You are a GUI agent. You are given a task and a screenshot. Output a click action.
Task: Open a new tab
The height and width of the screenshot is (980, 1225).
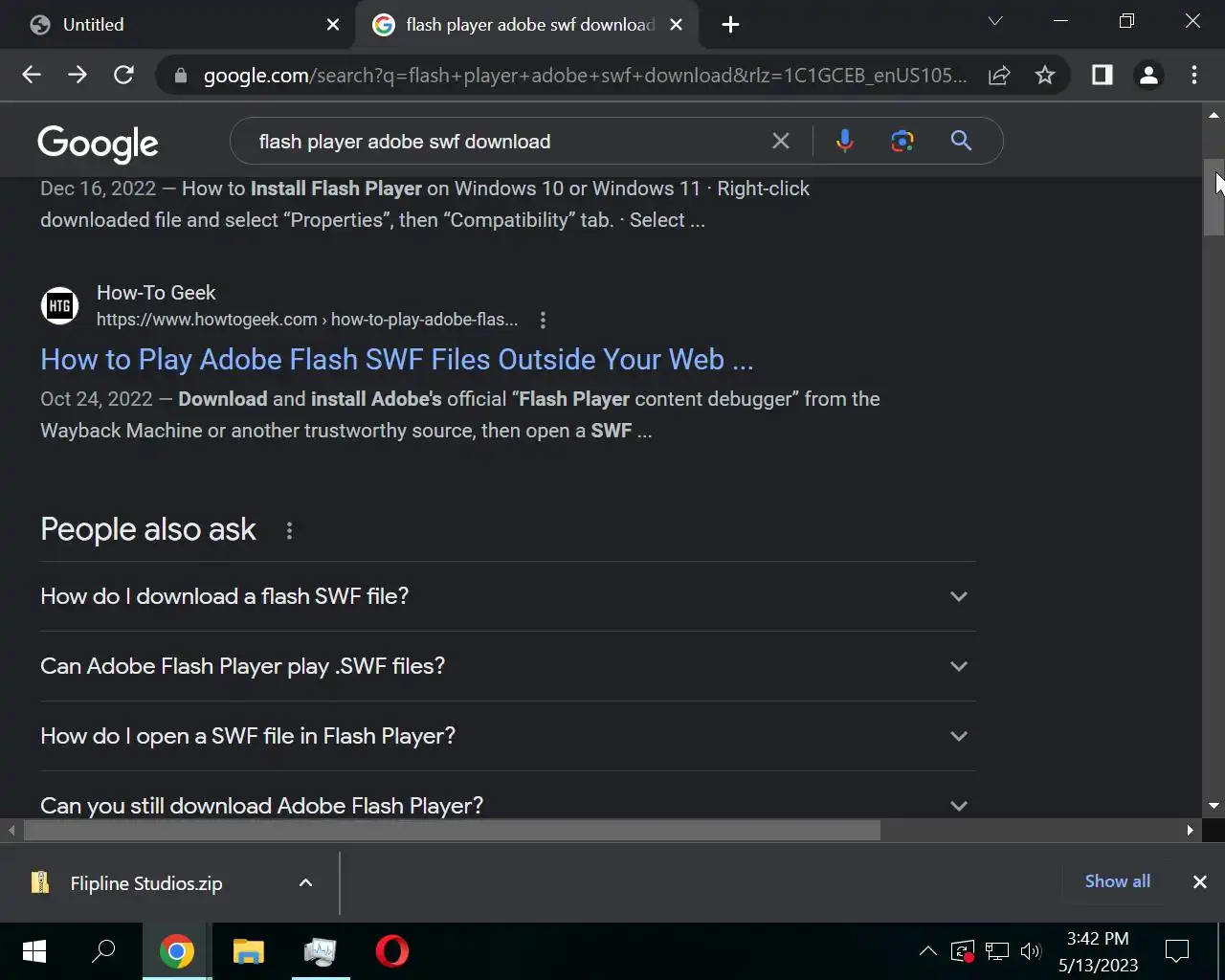pyautogui.click(x=730, y=25)
